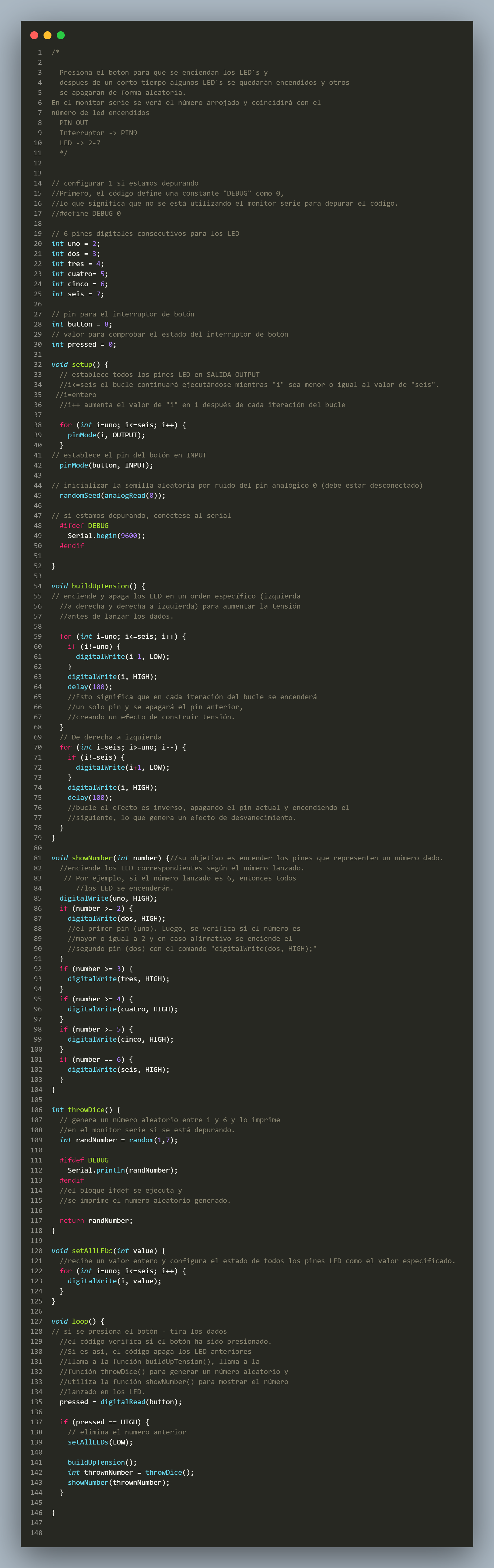Click the "void buildUpTension() {" function header
The image size is (494, 1568).
pyautogui.click(x=98, y=586)
